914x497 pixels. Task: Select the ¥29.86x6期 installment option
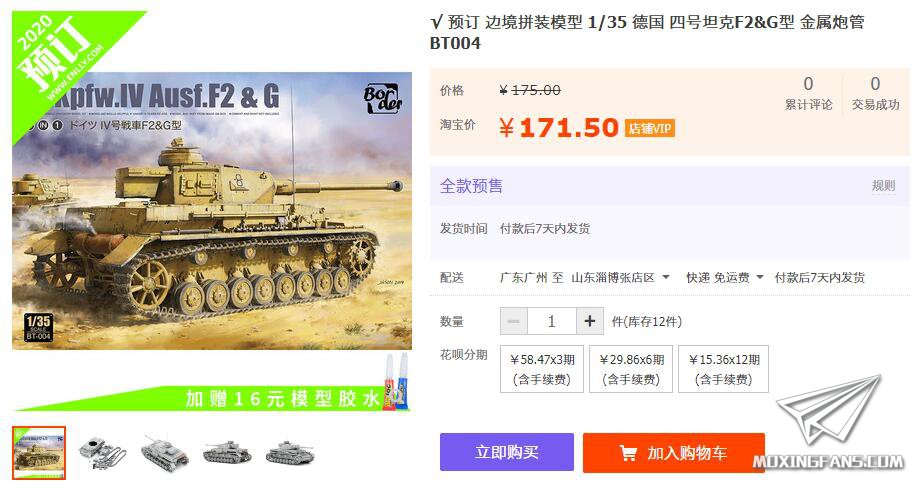[x=631, y=369]
